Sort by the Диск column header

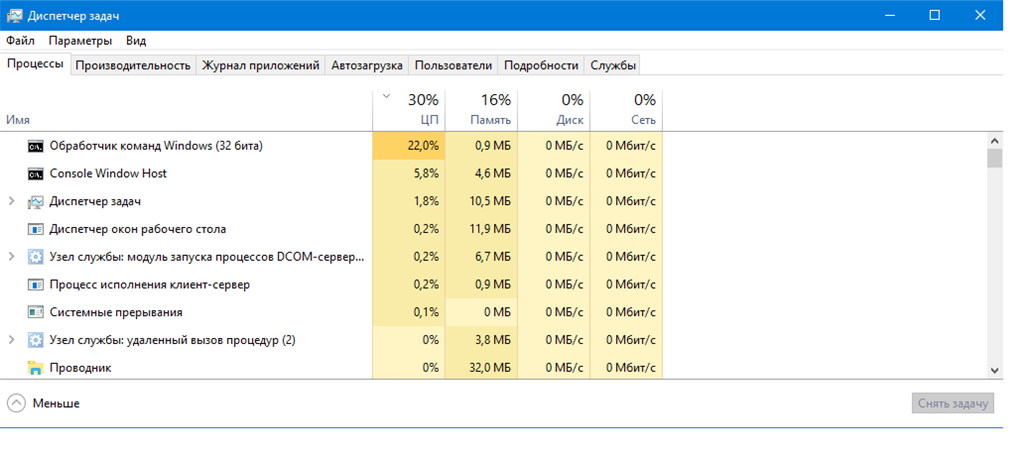[x=554, y=110]
